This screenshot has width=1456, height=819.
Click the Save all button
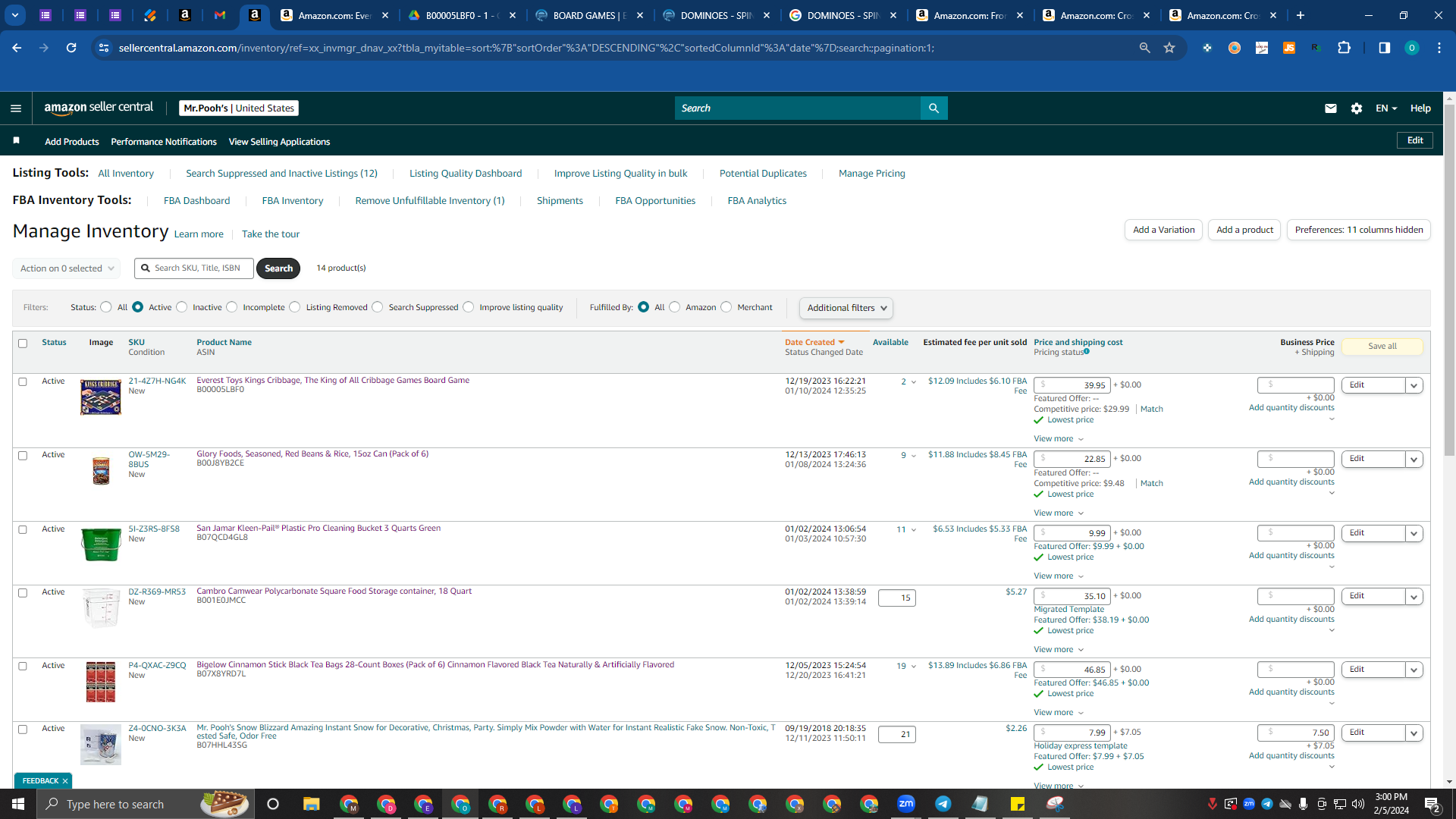(1382, 347)
